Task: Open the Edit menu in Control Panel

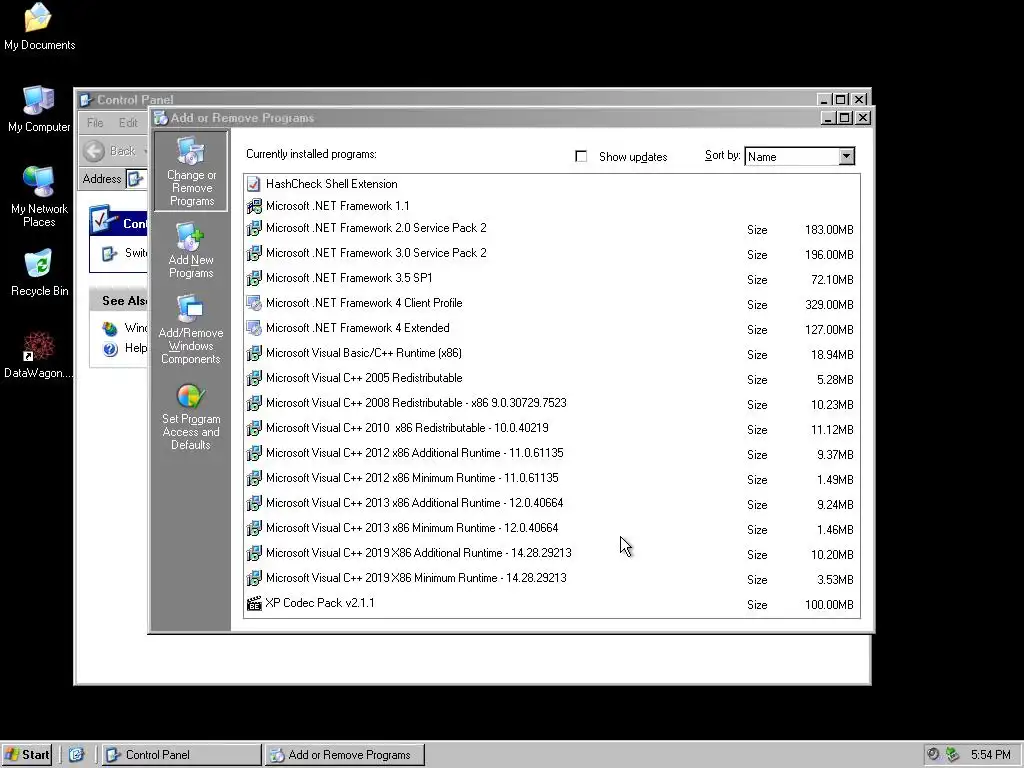Action: (x=128, y=123)
